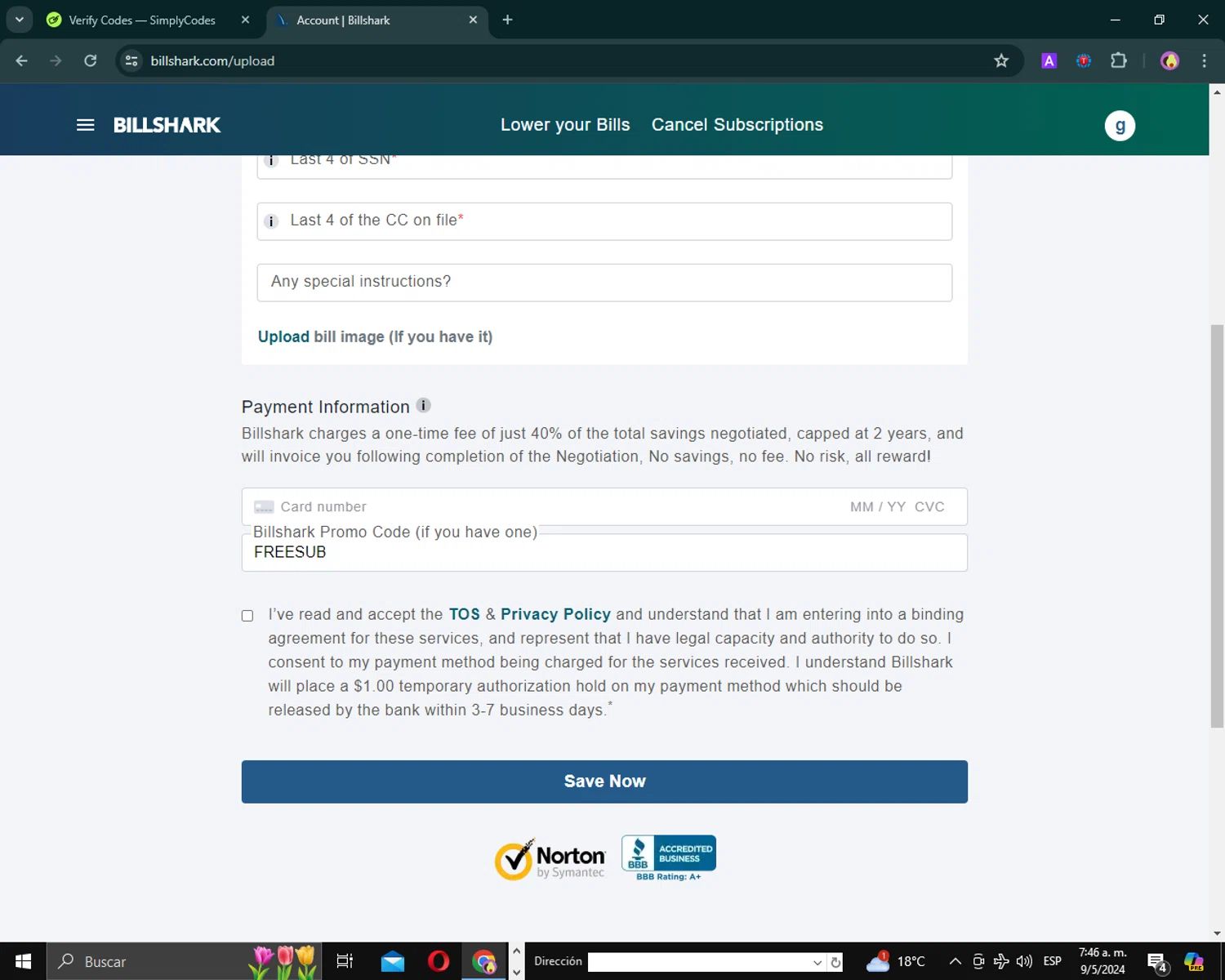Open Task View on the taskbar

pyautogui.click(x=345, y=961)
